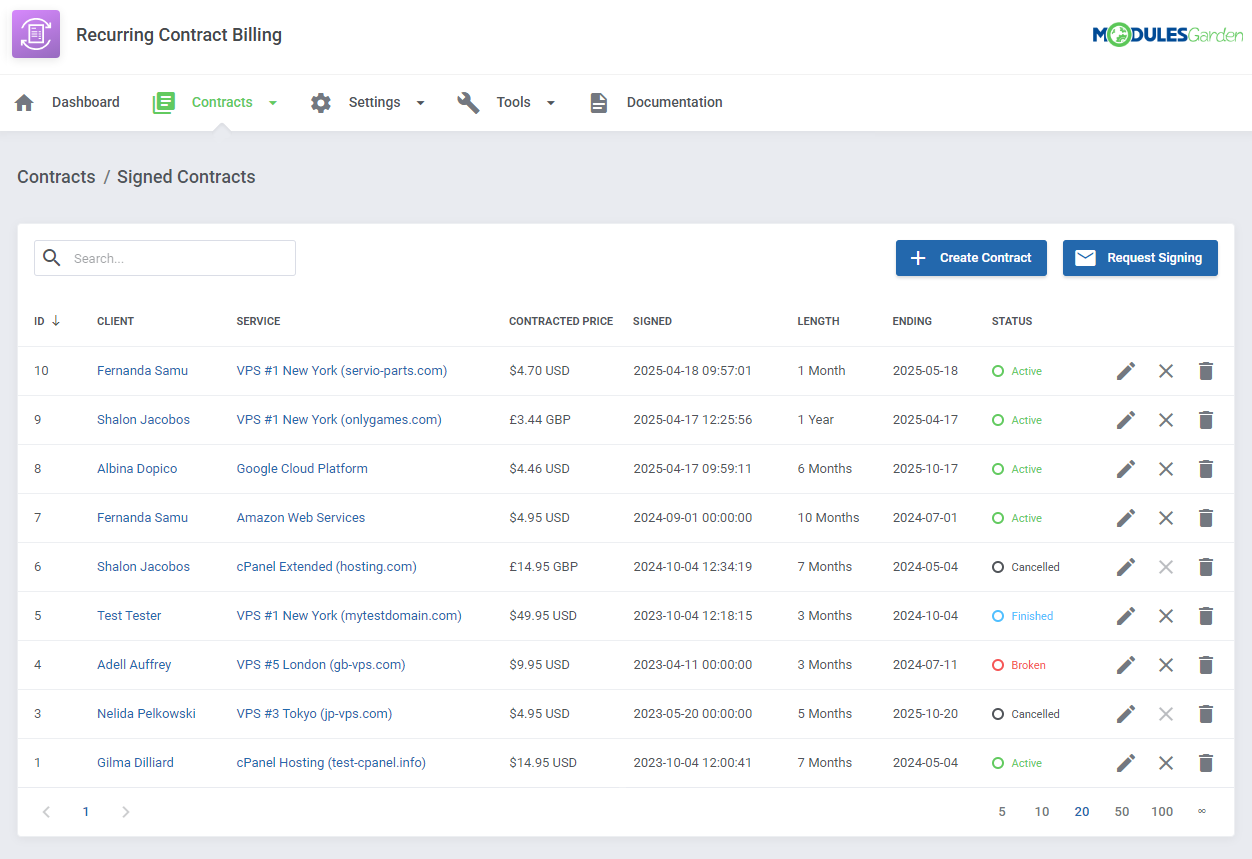Expand the Tools menu dropdown arrow
Screen dimensions: 1252x859
coord(550,103)
